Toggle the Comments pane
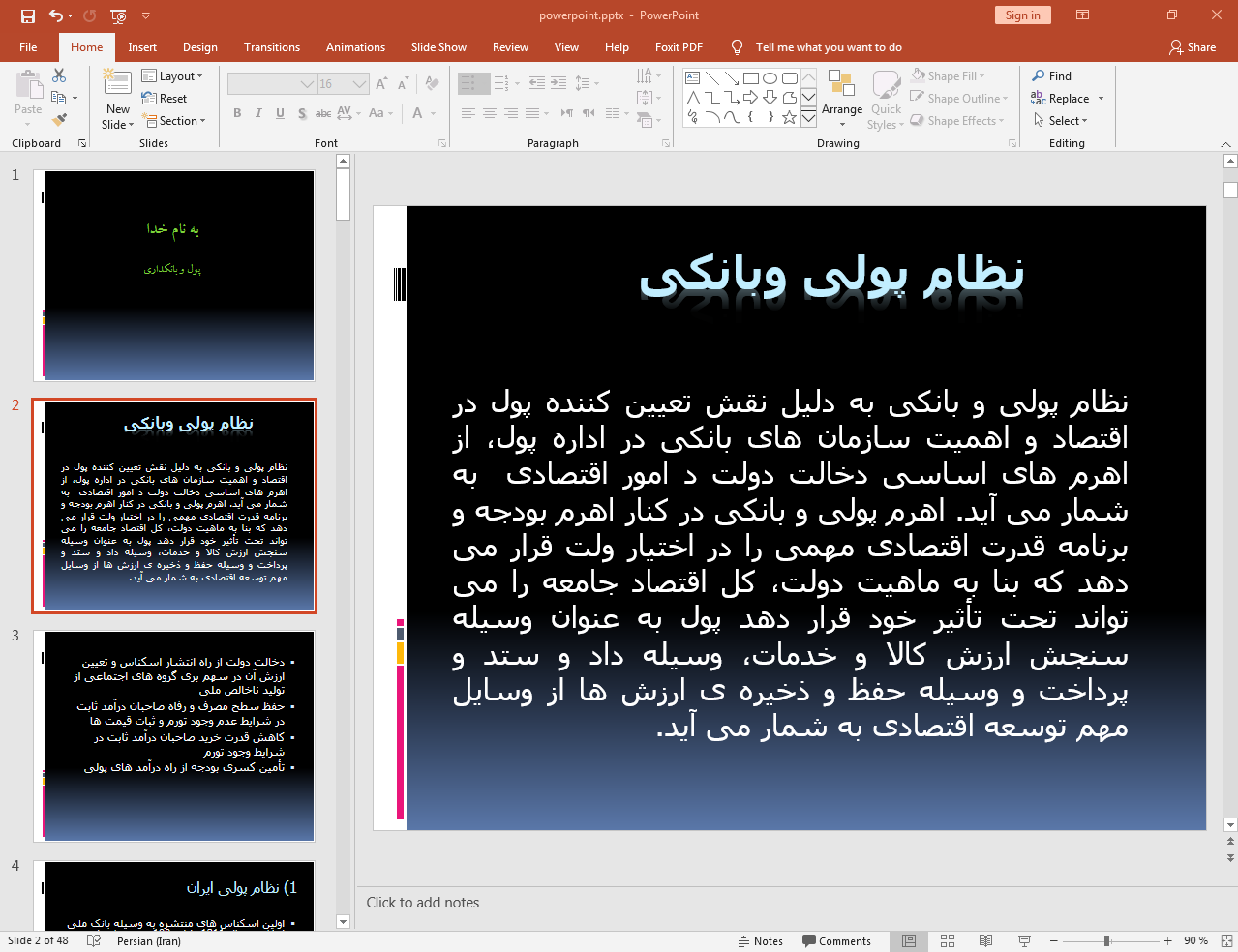1238x952 pixels. tap(837, 941)
